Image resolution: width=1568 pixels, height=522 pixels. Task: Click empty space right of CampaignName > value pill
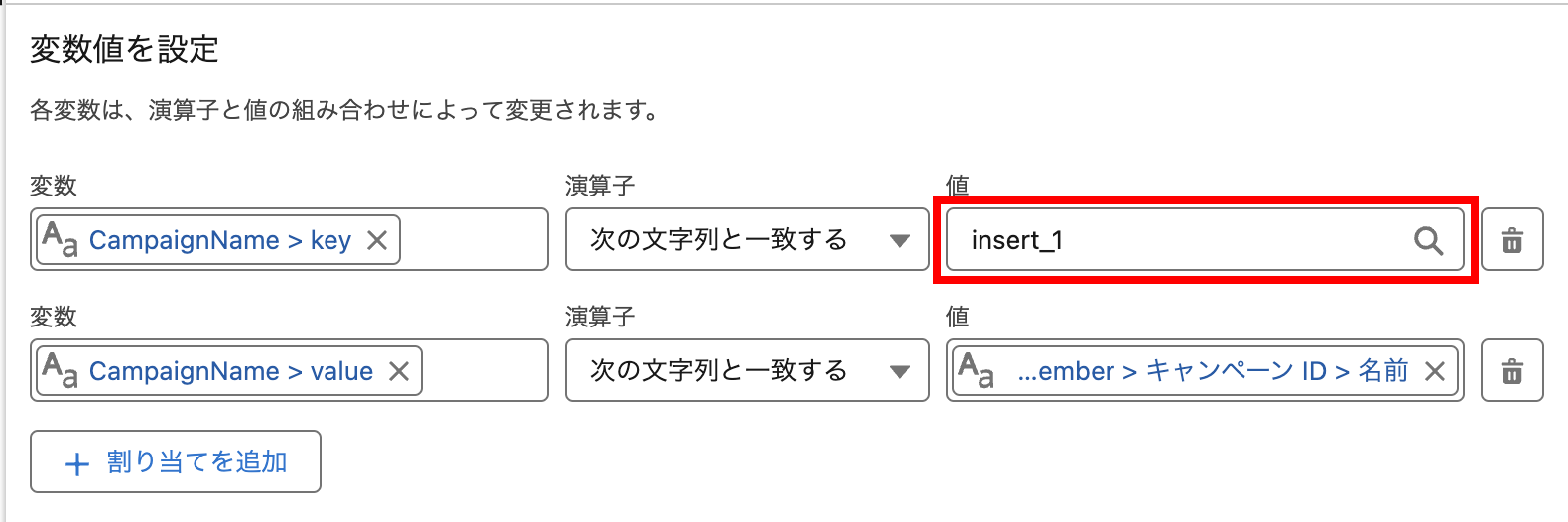484,371
